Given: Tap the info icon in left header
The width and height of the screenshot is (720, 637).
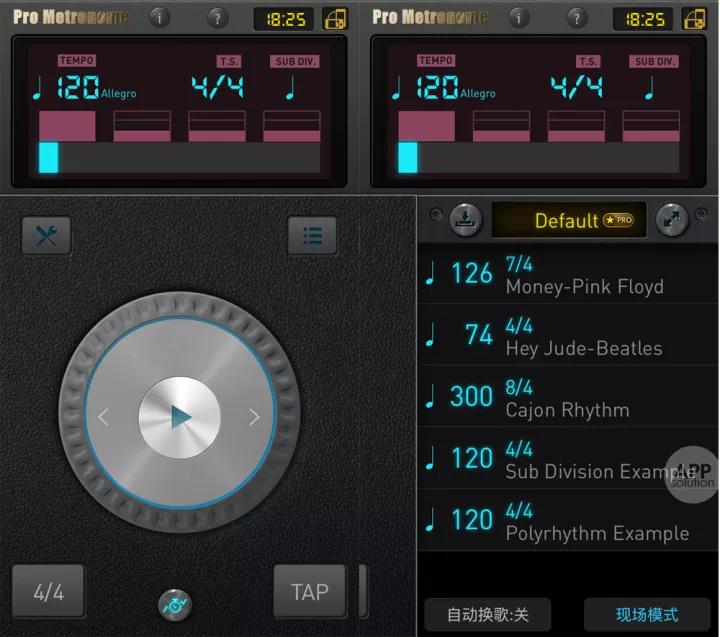Looking at the screenshot, I should 159,18.
